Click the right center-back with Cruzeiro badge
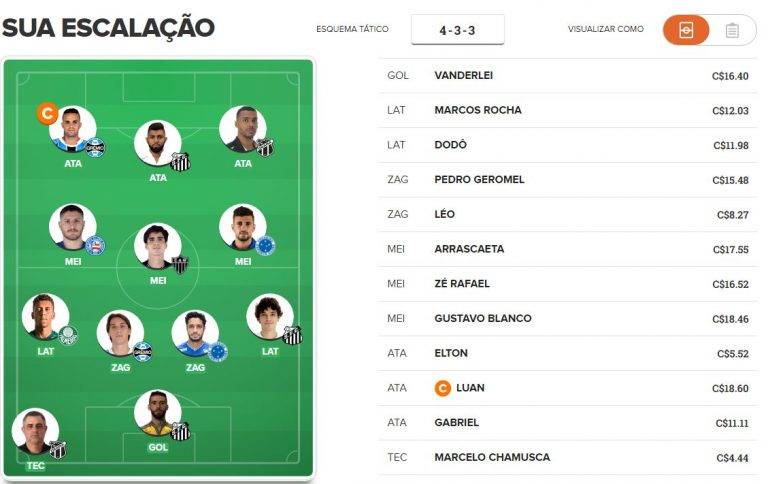Screen dimensions: 768x484 pos(195,334)
